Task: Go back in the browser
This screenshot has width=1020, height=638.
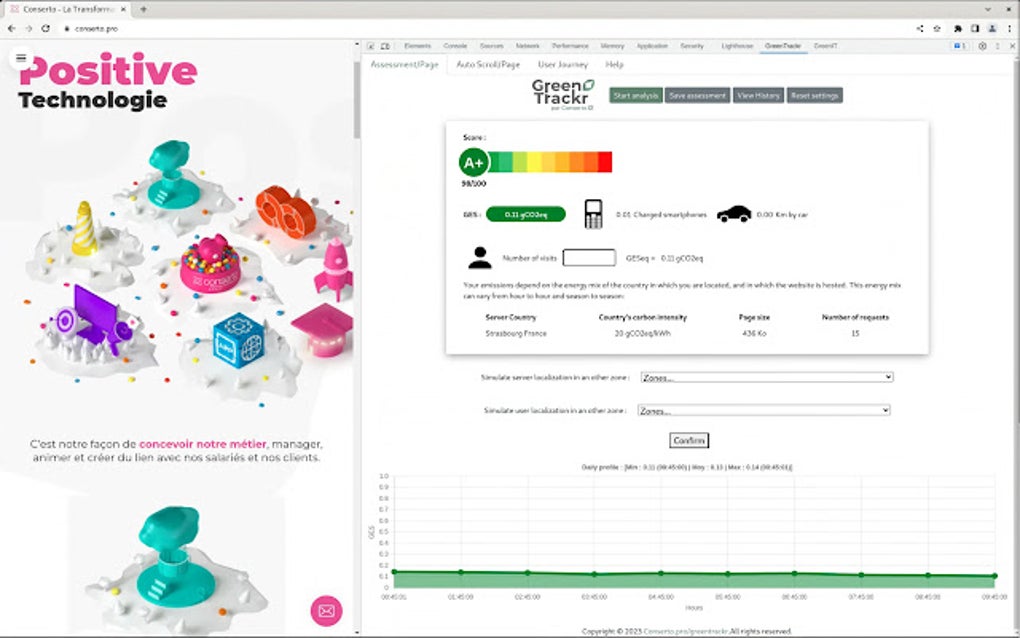Action: coord(12,29)
